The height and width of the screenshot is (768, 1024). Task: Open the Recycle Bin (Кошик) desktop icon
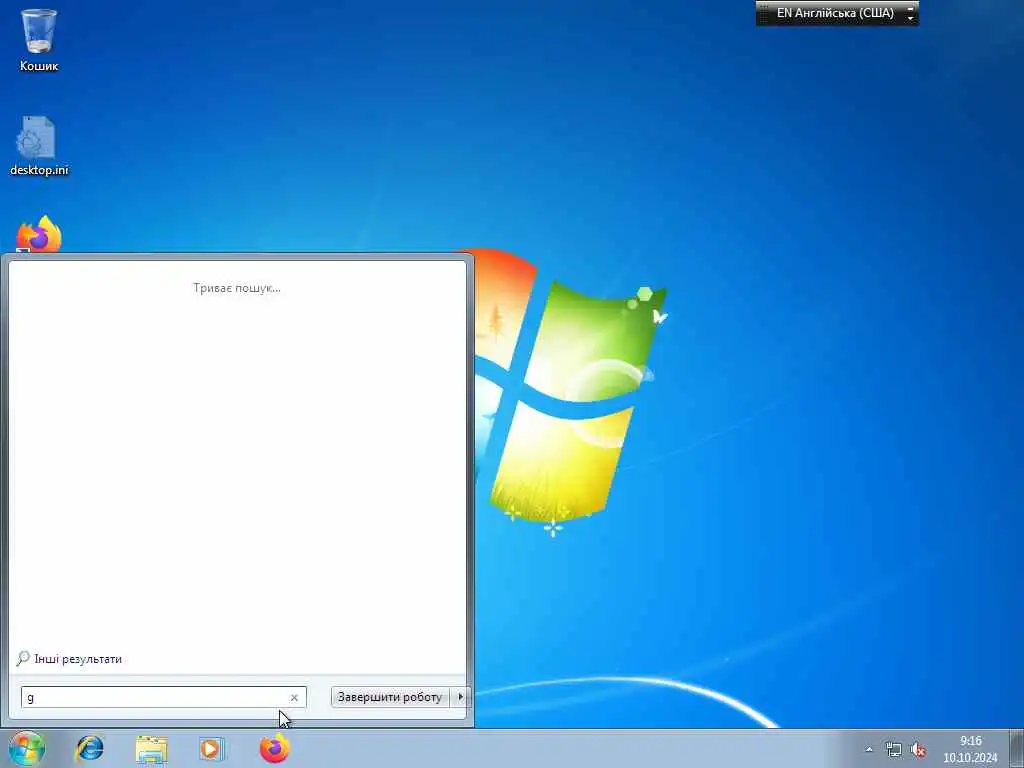click(39, 38)
